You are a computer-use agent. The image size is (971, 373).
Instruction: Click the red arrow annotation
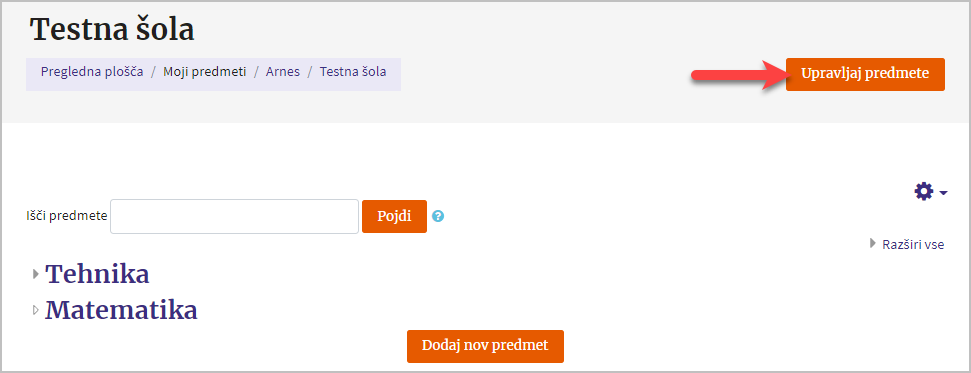pos(738,75)
